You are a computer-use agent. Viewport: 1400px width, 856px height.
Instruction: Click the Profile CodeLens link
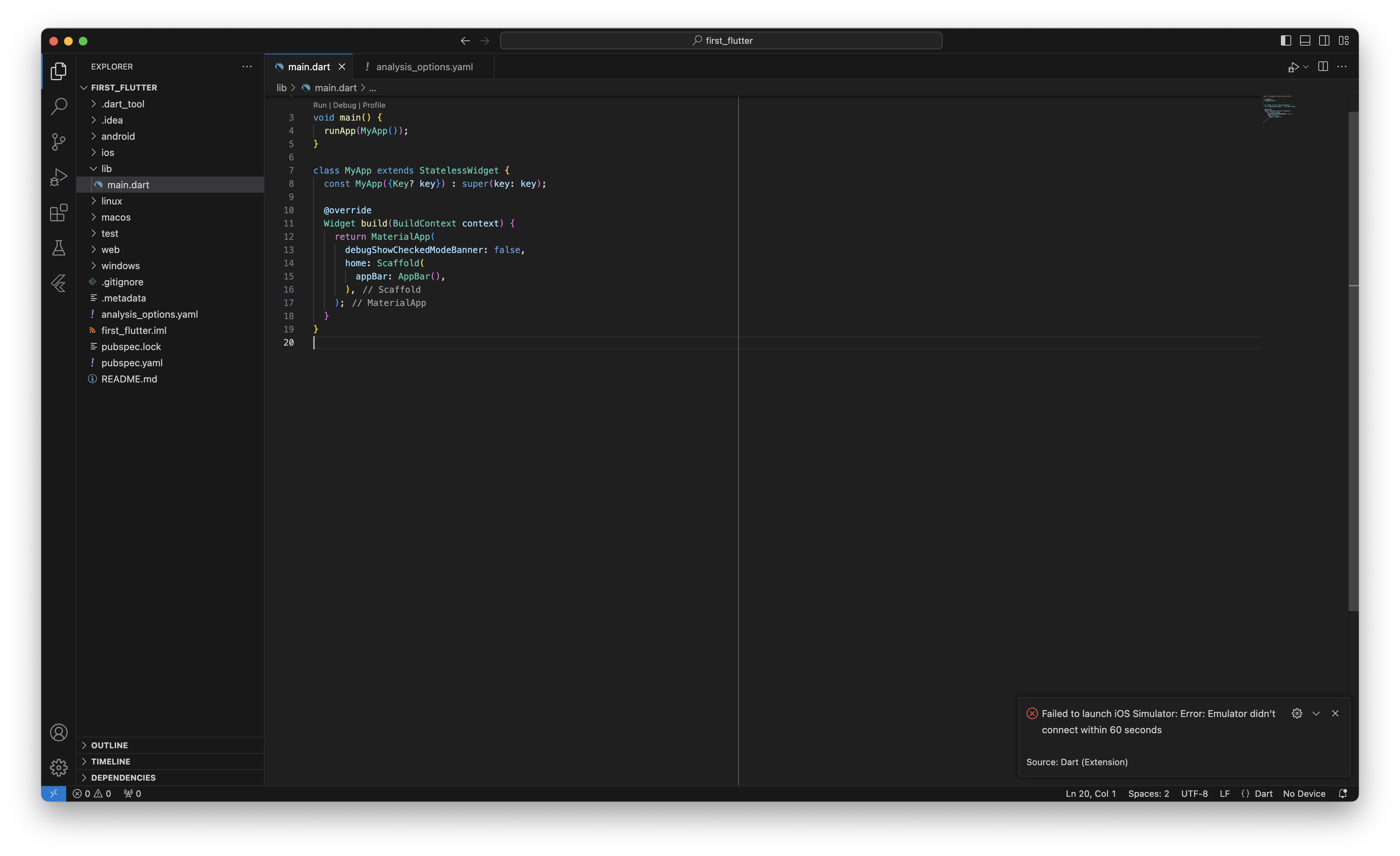point(374,105)
